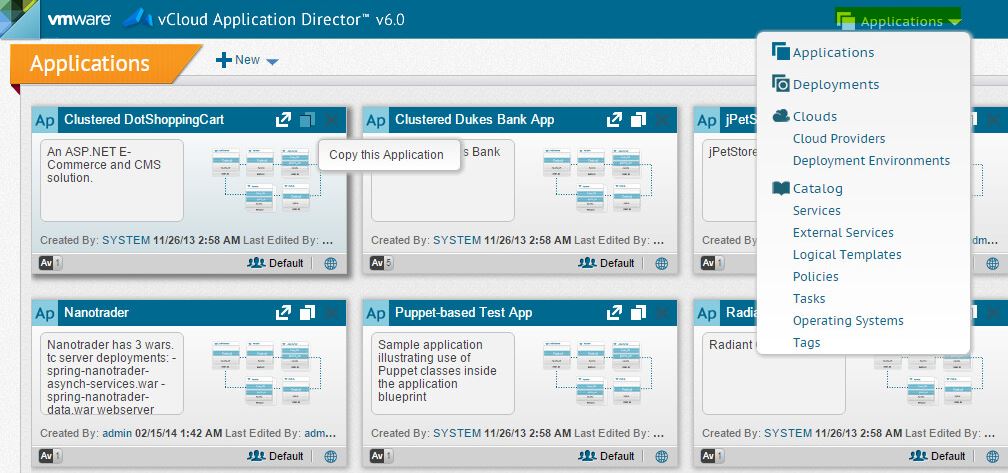The image size is (1008, 473).
Task: Click Av version badge on Puppet-based Test App
Action: pyautogui.click(x=381, y=456)
